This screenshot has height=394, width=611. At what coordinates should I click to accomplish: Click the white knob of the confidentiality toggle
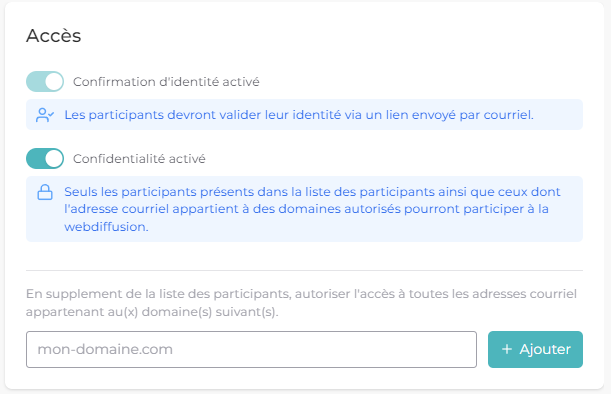click(x=53, y=159)
